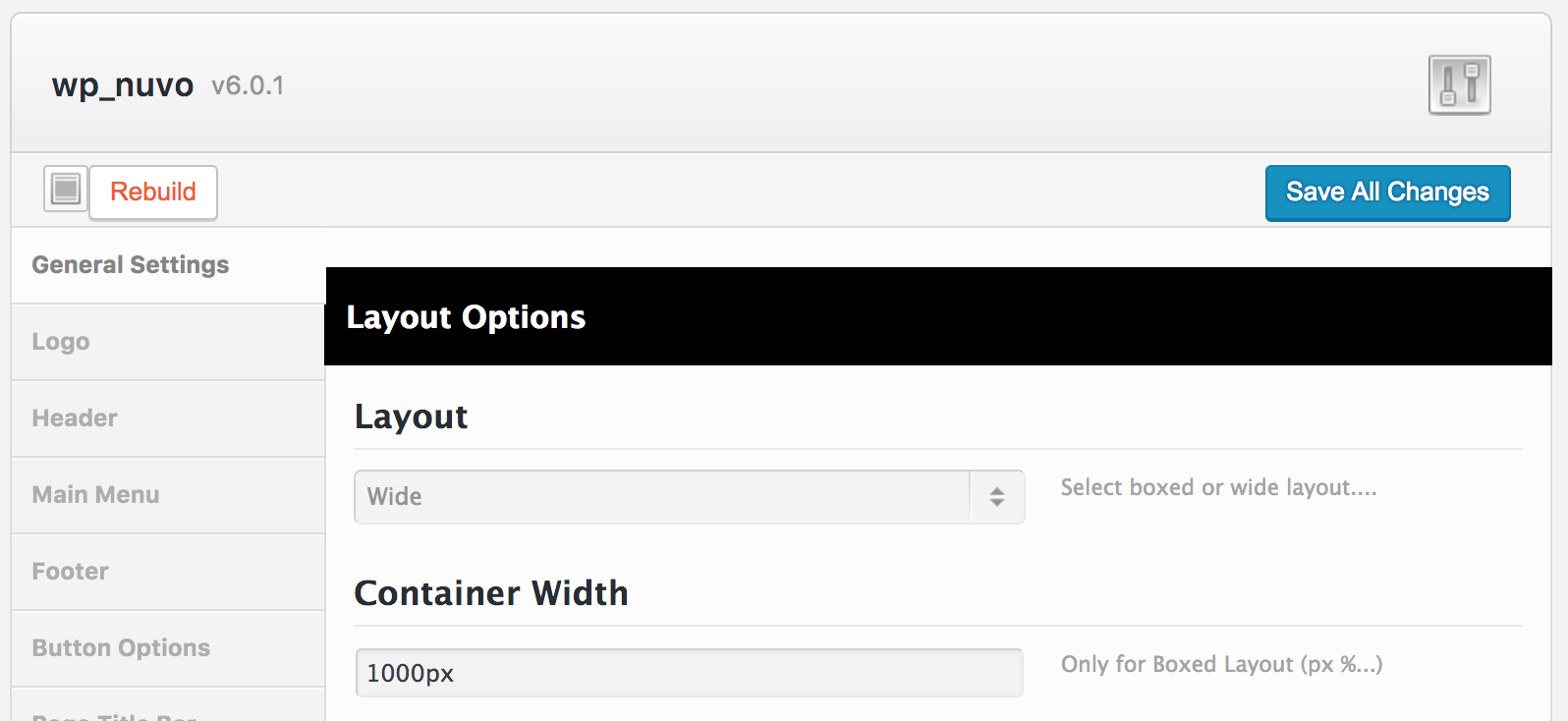Click the Container Width heading
The image size is (1568, 721).
tap(491, 594)
